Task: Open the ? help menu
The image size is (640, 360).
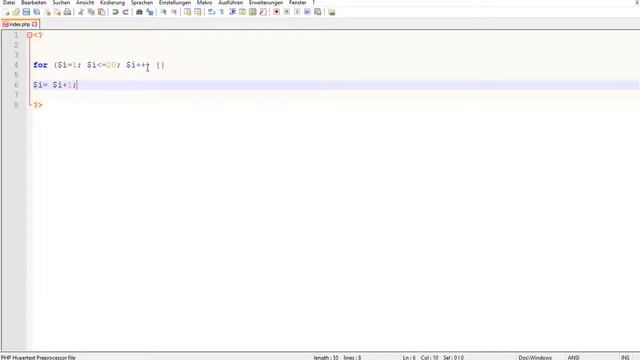Action: coord(313,2)
